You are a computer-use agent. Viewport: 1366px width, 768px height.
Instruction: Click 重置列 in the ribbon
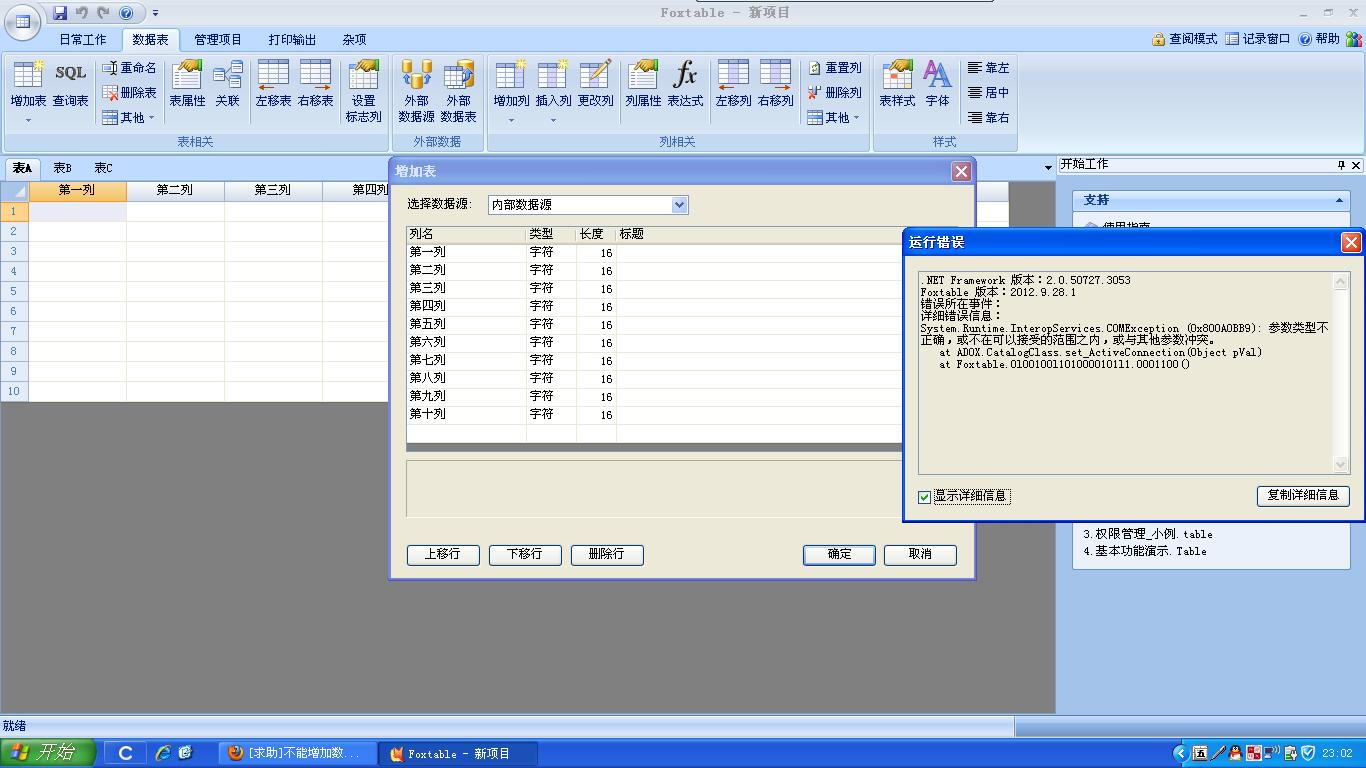point(834,68)
